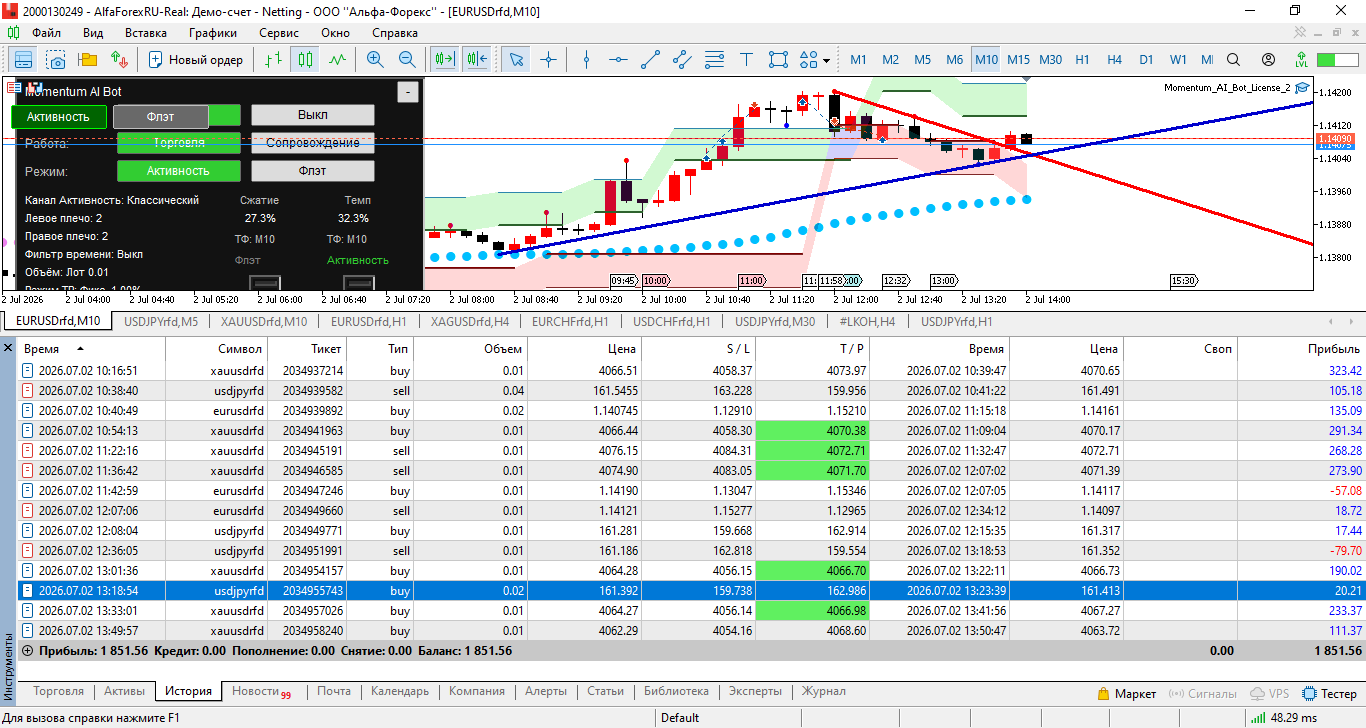Open the shapes tool dropdown arrow

[827, 60]
